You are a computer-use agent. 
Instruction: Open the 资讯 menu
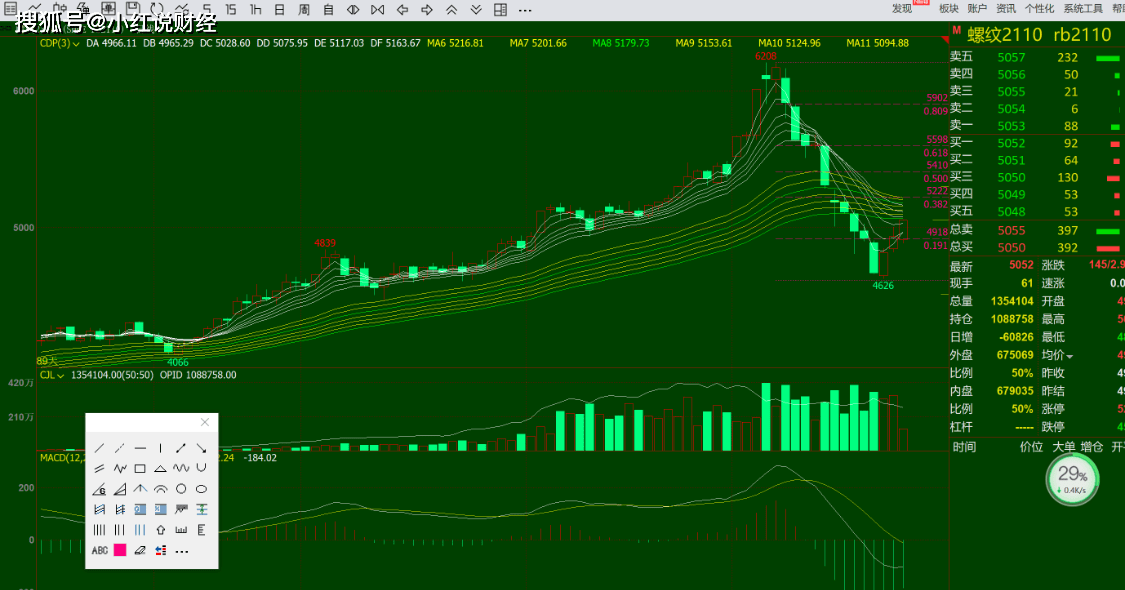(x=1005, y=8)
